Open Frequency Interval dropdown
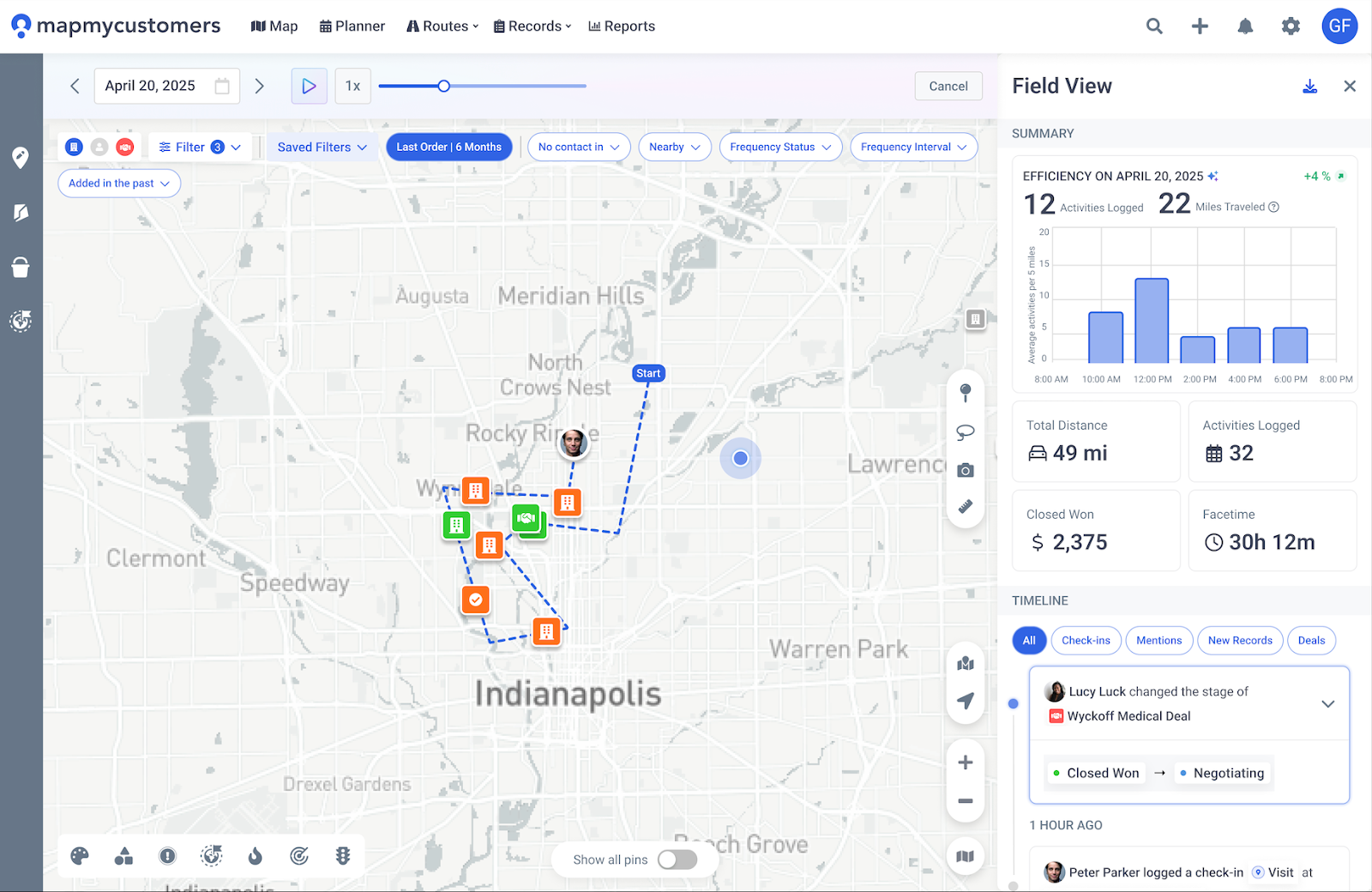This screenshot has width=1372, height=892. coord(913,147)
